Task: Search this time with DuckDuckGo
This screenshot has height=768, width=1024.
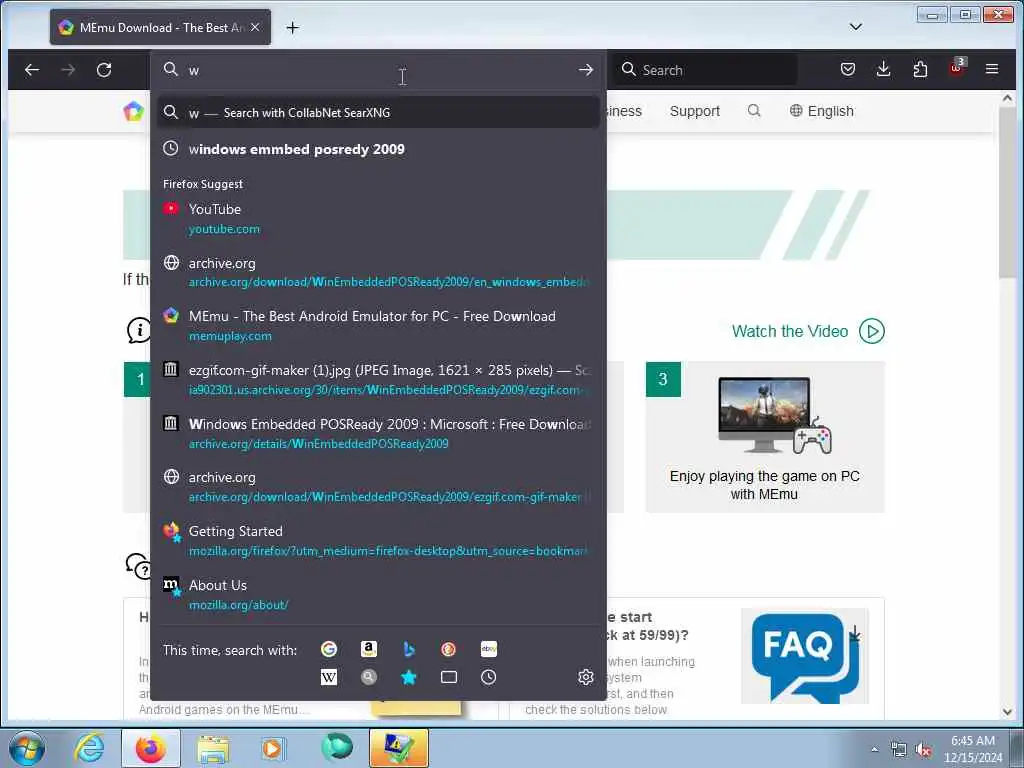Action: click(x=449, y=649)
